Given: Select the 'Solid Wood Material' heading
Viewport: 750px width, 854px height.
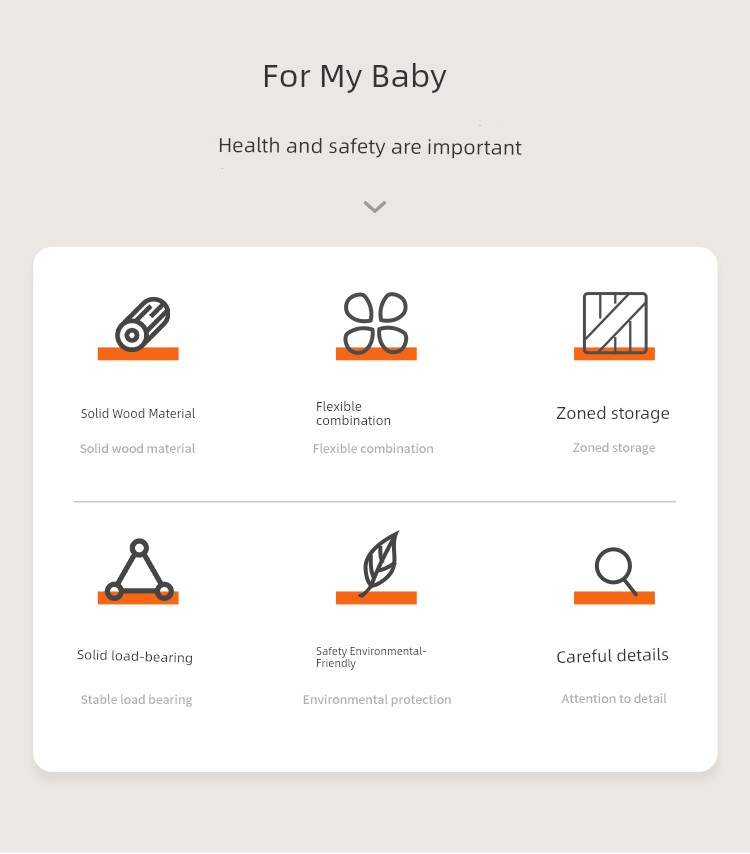Looking at the screenshot, I should pyautogui.click(x=138, y=413).
